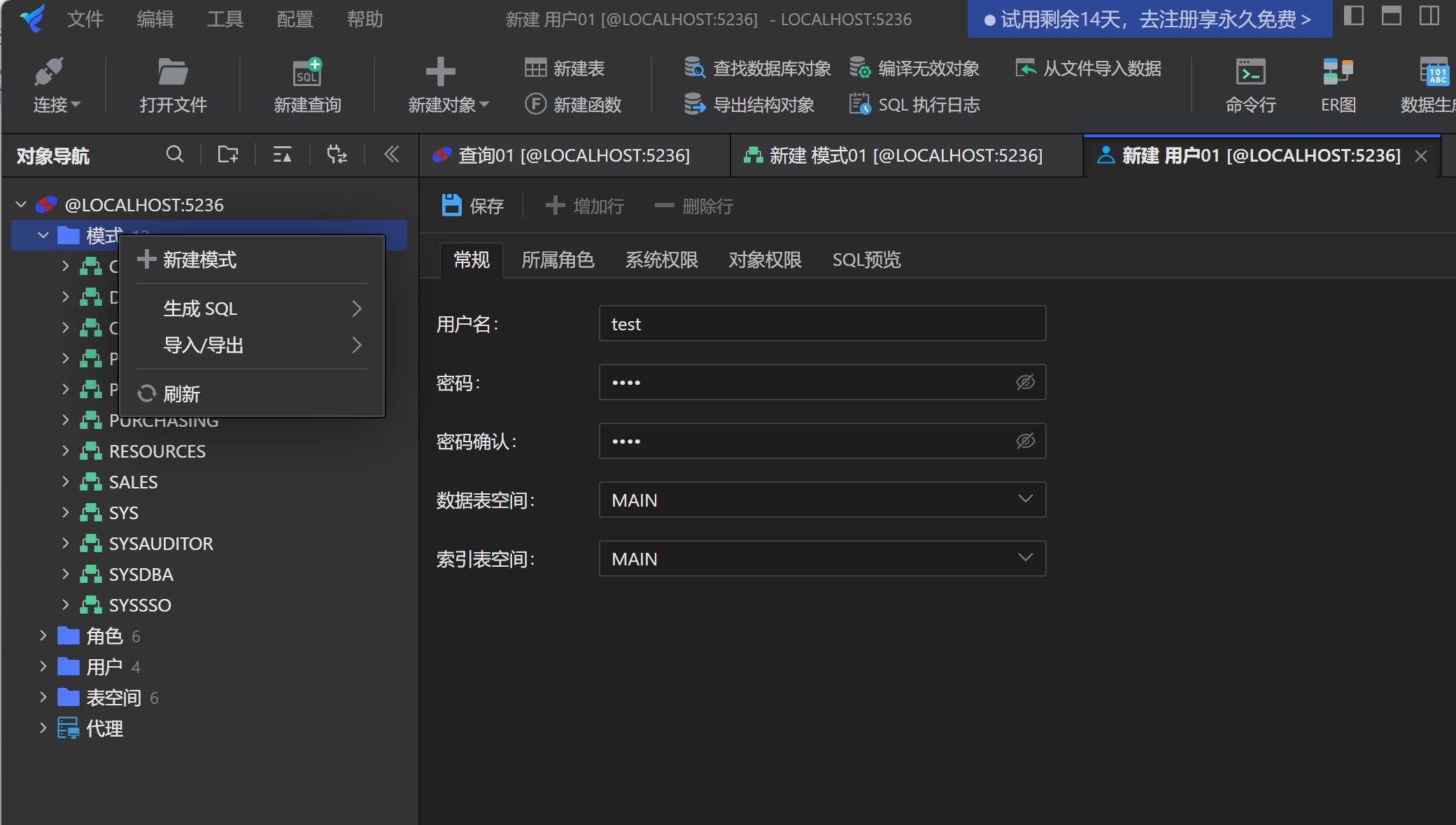Switch to the 系统权限 tab
The width and height of the screenshot is (1456, 825).
661,260
